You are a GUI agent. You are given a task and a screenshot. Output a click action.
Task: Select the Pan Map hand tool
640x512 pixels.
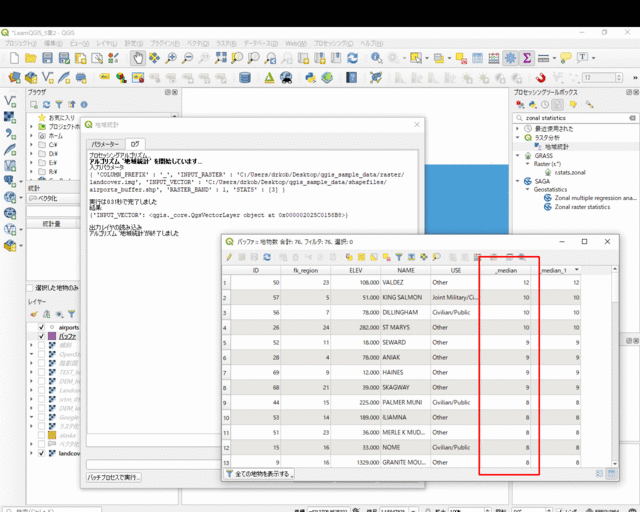point(138,58)
